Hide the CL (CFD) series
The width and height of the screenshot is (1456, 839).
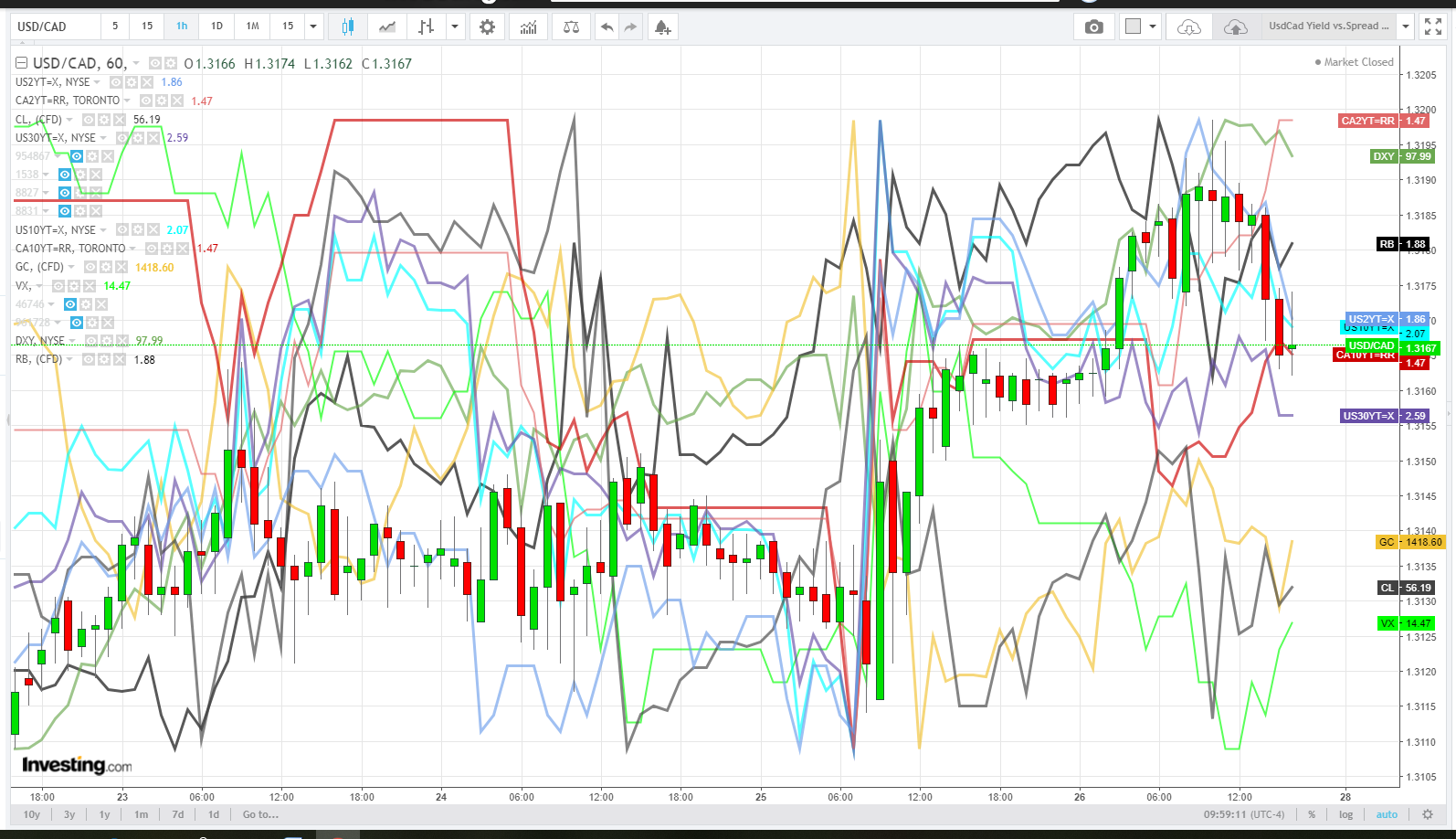pyautogui.click(x=89, y=120)
